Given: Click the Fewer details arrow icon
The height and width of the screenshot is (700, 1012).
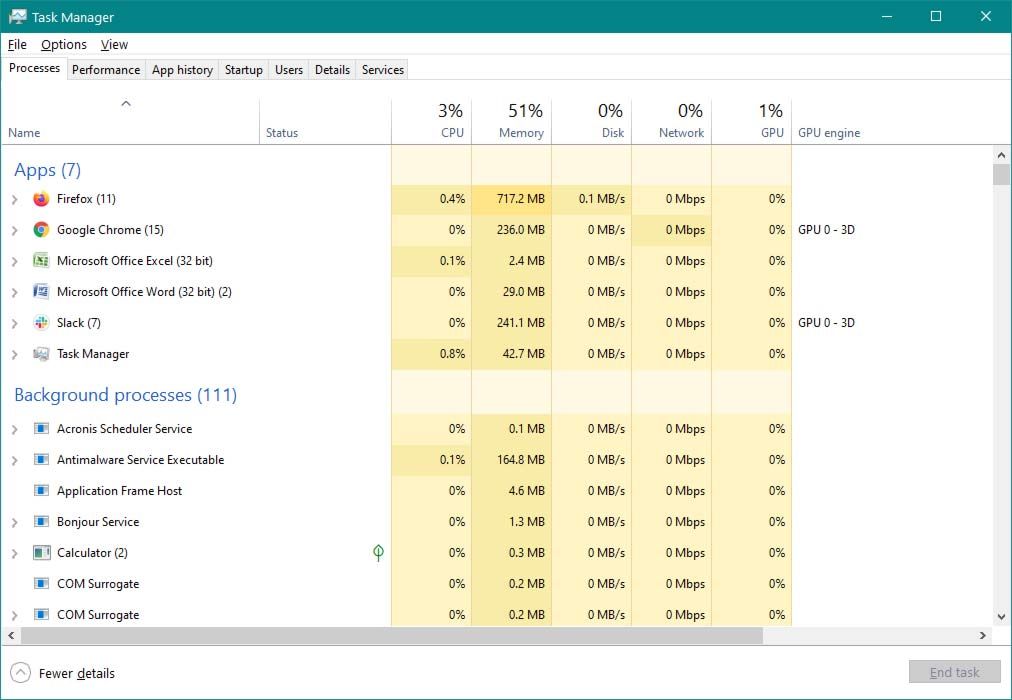Looking at the screenshot, I should click(20, 673).
